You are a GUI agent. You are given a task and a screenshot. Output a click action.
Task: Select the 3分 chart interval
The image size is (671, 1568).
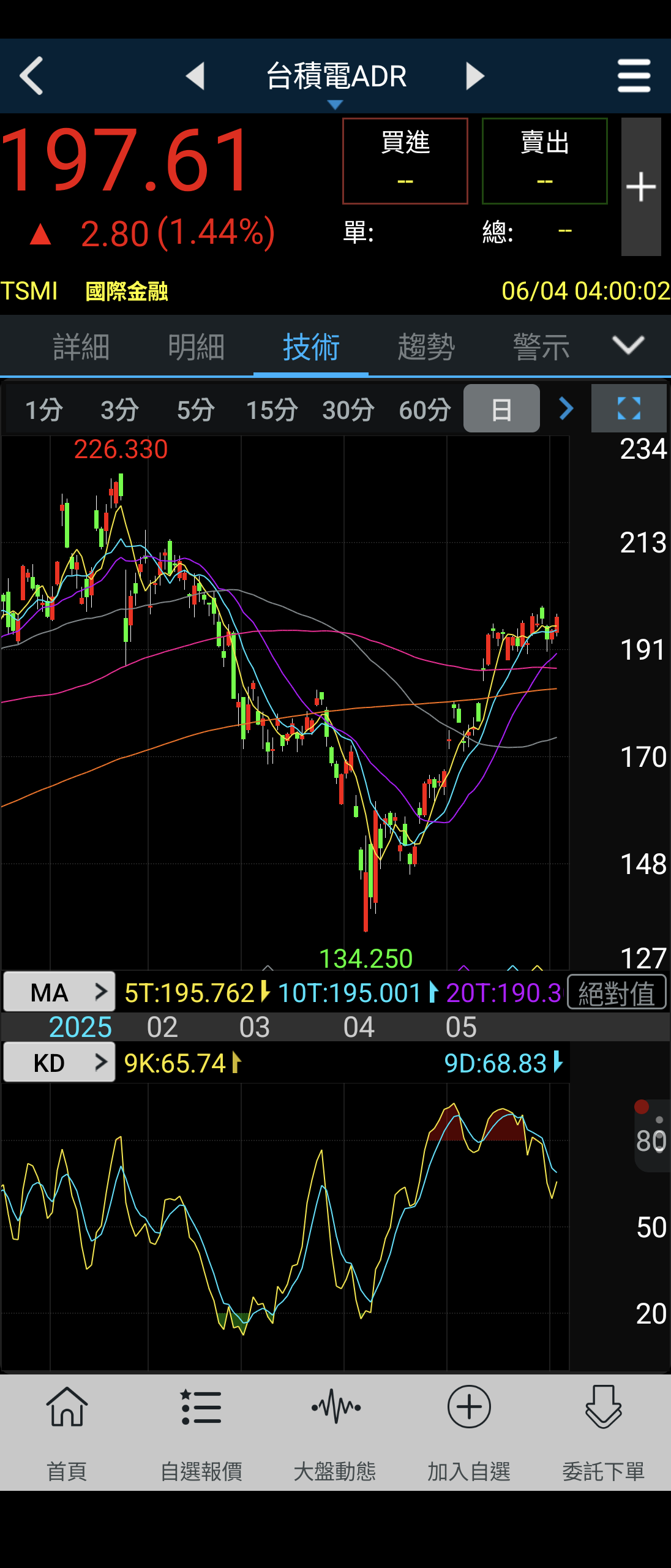click(x=119, y=409)
